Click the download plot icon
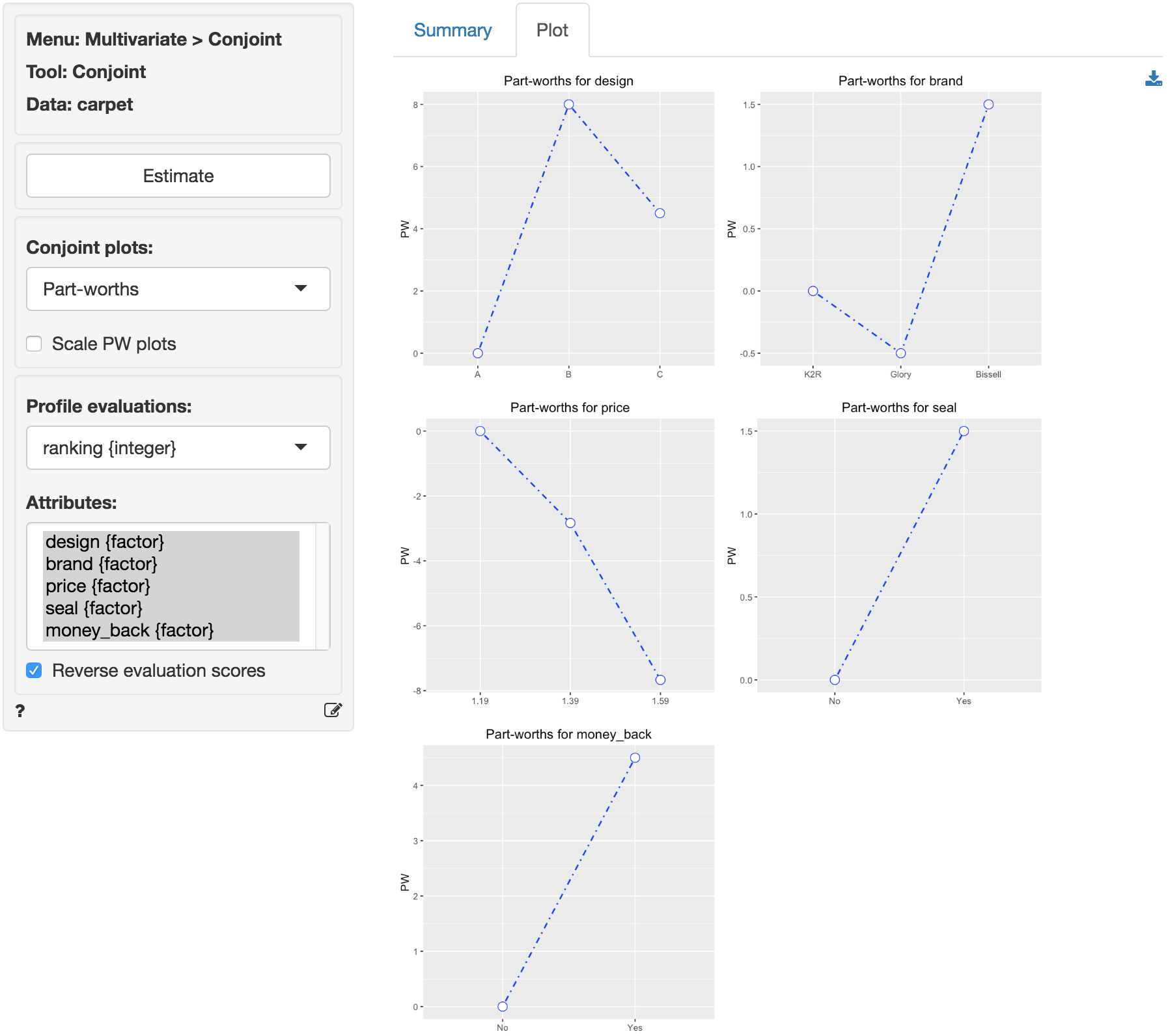1168x1036 pixels. [1153, 79]
